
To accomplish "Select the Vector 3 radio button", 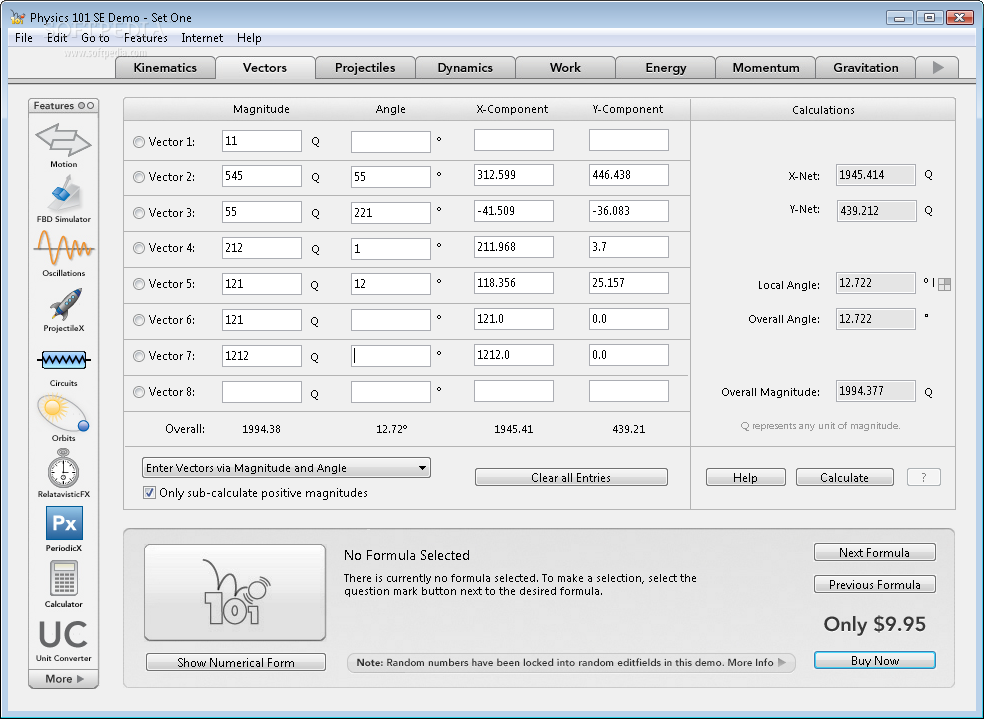I will point(139,213).
